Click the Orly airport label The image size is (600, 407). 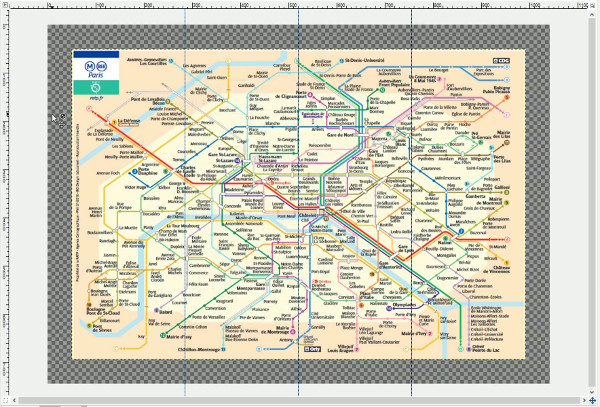(312, 349)
